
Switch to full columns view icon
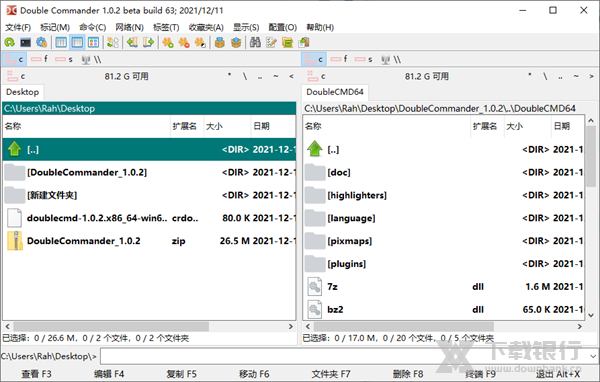77,42
